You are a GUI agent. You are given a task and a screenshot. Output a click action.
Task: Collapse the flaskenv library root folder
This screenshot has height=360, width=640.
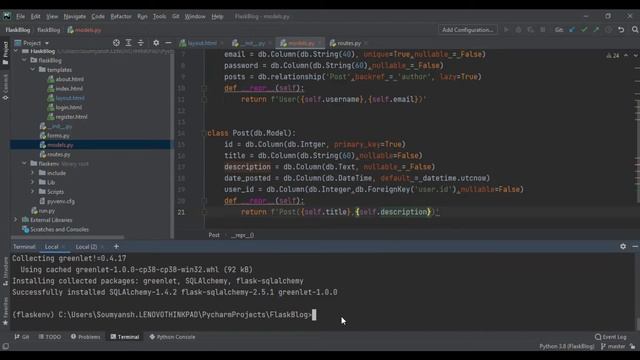24,164
